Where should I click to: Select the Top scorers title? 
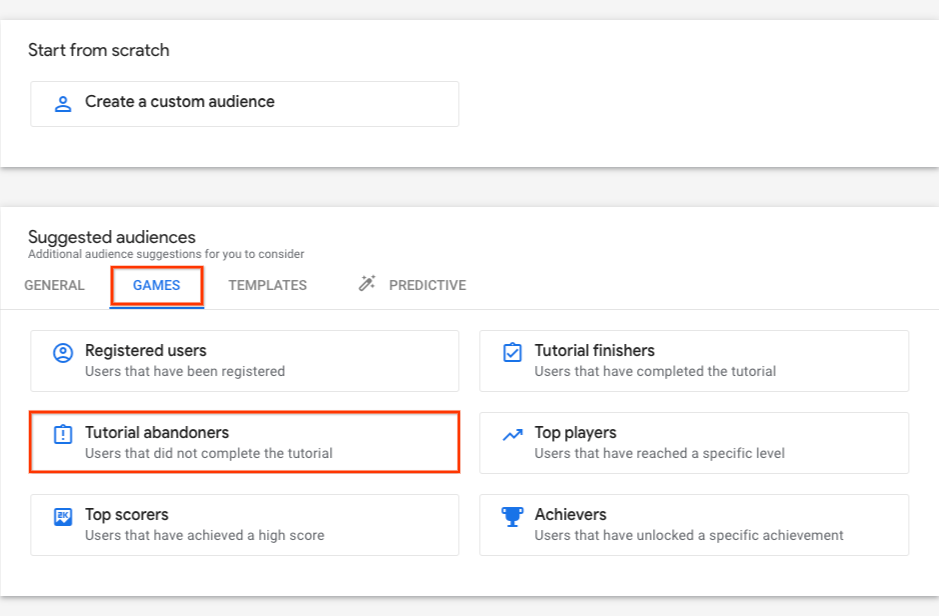(x=126, y=514)
